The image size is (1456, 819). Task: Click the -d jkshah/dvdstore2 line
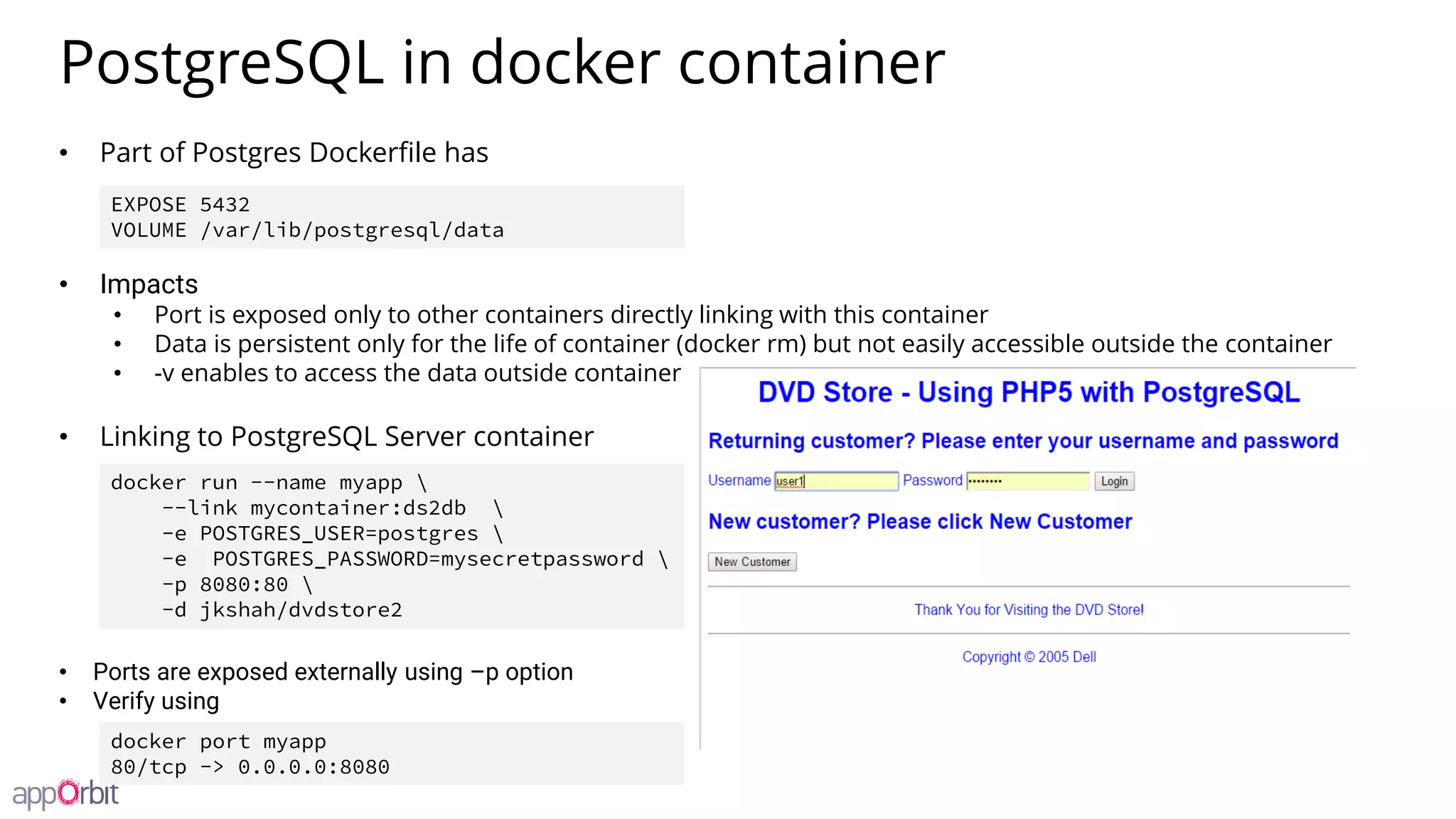point(282,610)
